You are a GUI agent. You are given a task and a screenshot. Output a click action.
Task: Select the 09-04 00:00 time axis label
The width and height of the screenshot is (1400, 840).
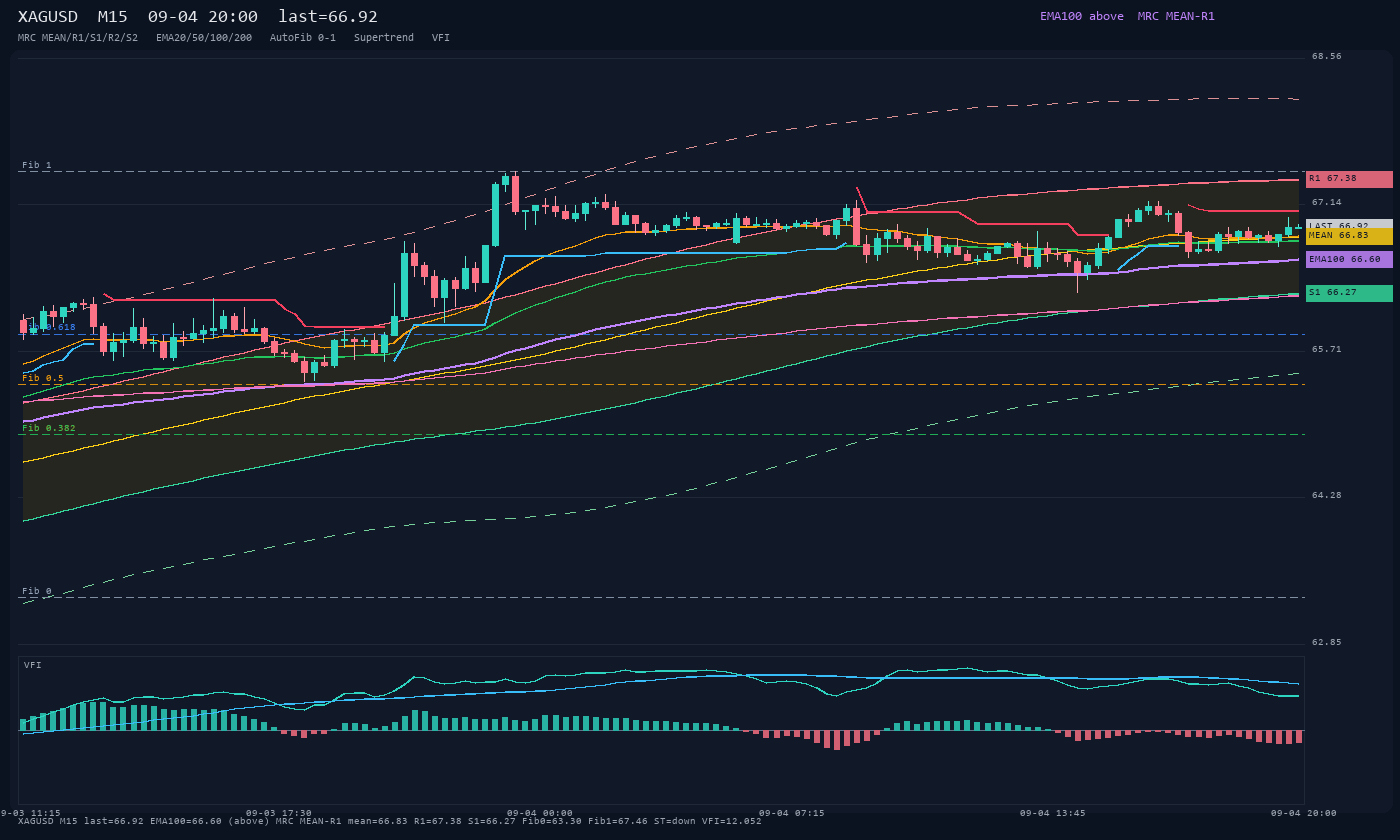pyautogui.click(x=540, y=813)
